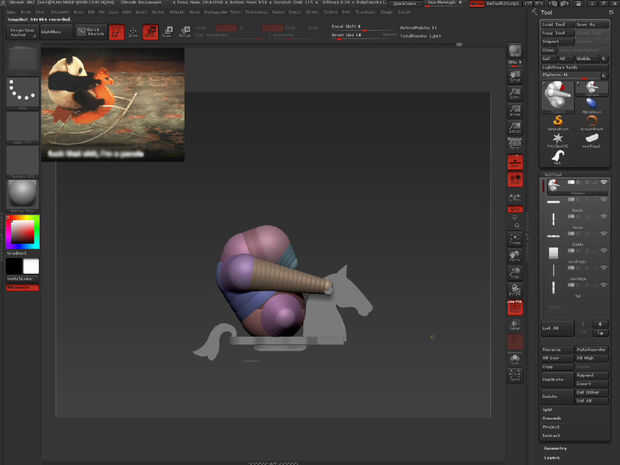The image size is (620, 465).
Task: Expand the Geometry section
Action: [x=555, y=448]
